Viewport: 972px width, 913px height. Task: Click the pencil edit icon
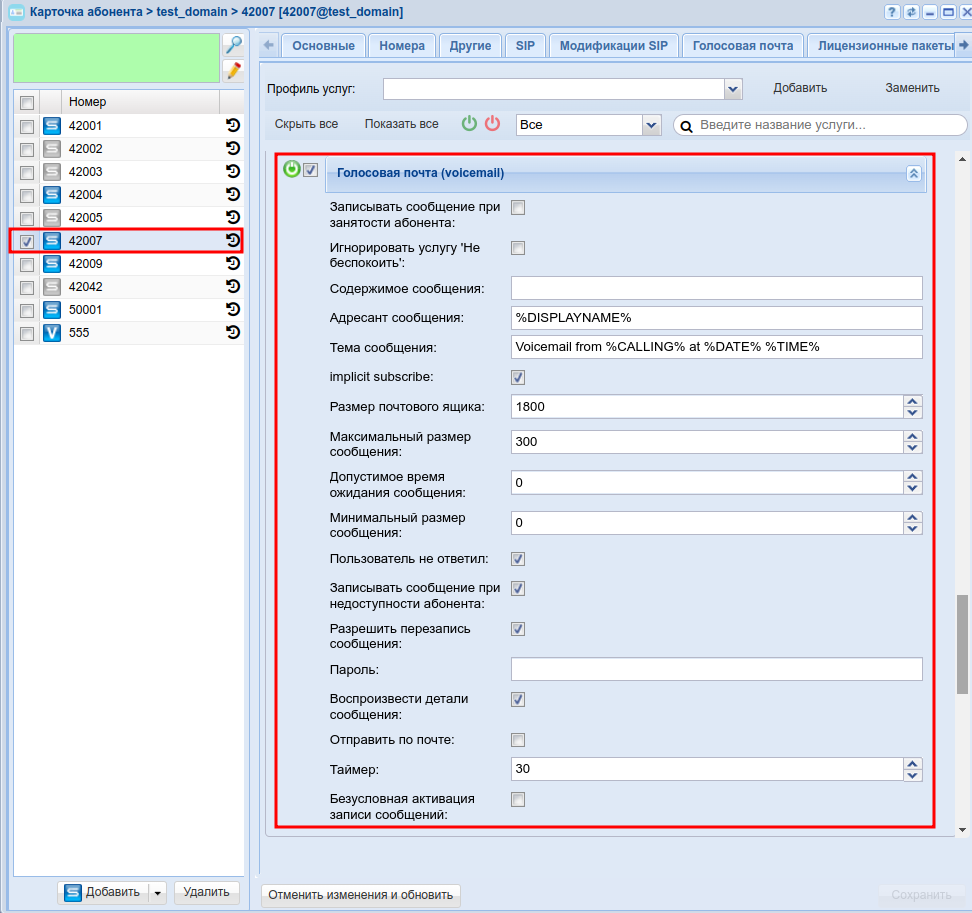(232, 70)
